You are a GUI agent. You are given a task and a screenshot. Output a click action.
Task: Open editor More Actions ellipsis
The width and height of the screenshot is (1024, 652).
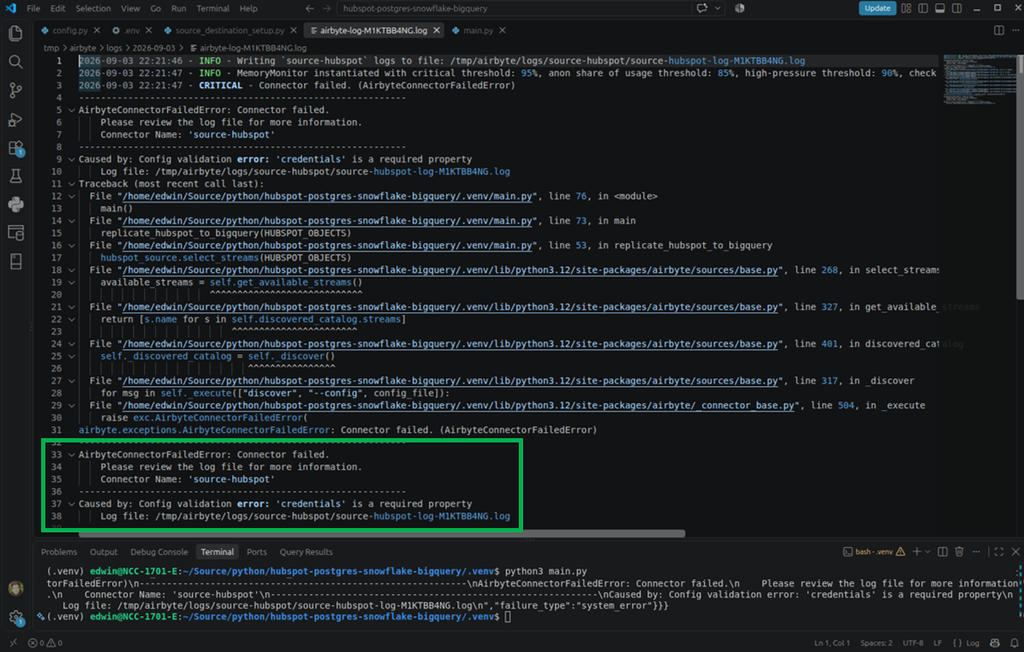1016,30
